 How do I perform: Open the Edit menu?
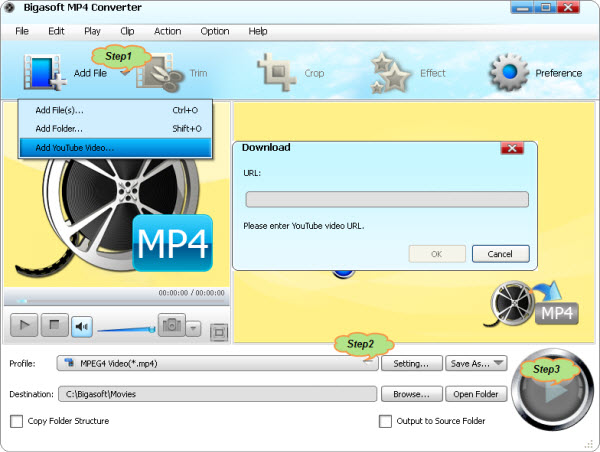pos(56,31)
